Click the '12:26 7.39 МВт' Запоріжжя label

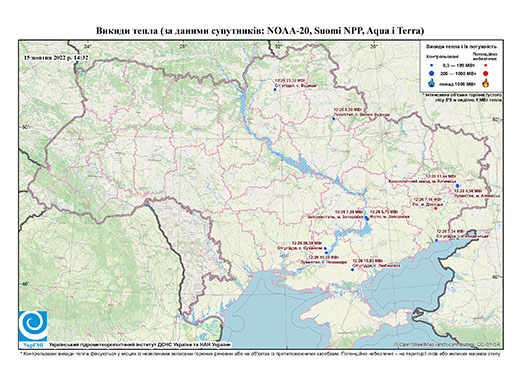point(348,211)
